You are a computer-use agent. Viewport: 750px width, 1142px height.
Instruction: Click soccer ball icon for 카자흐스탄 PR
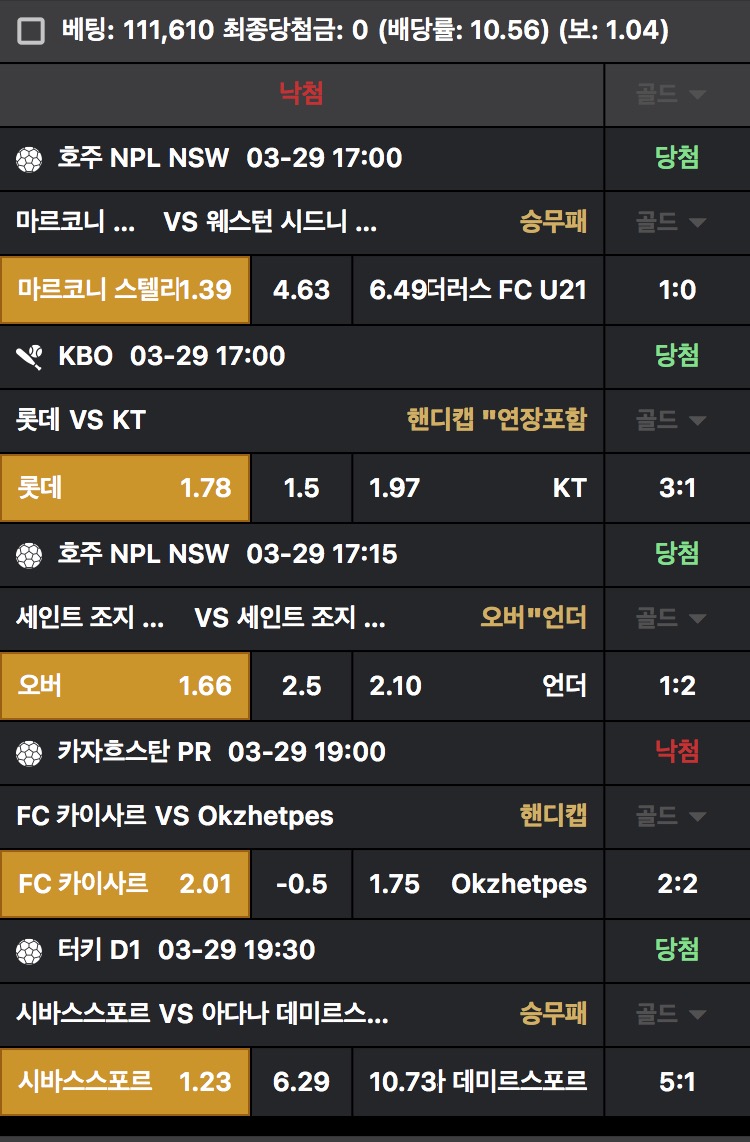29,752
